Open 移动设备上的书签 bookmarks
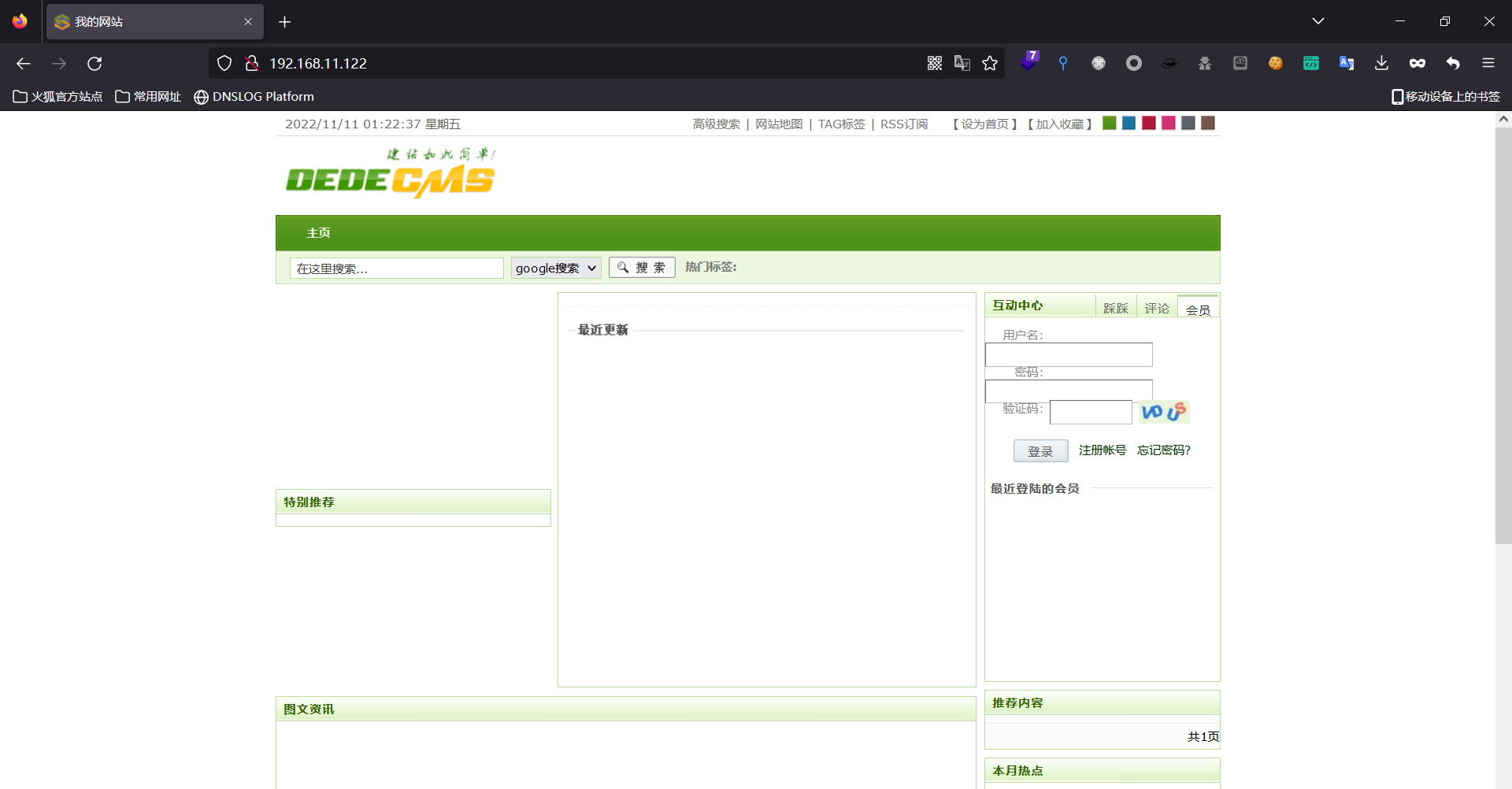Screen dimensions: 1512x789 pos(1446,96)
